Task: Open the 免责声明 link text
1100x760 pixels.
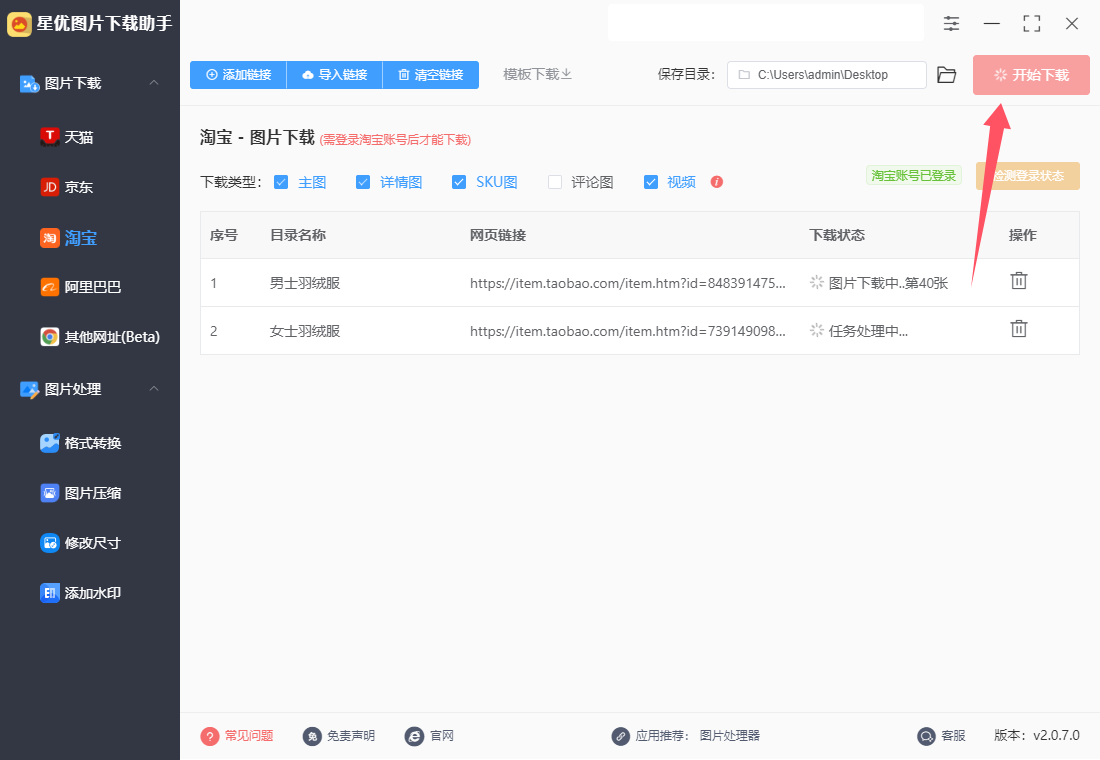Action: pyautogui.click(x=351, y=736)
